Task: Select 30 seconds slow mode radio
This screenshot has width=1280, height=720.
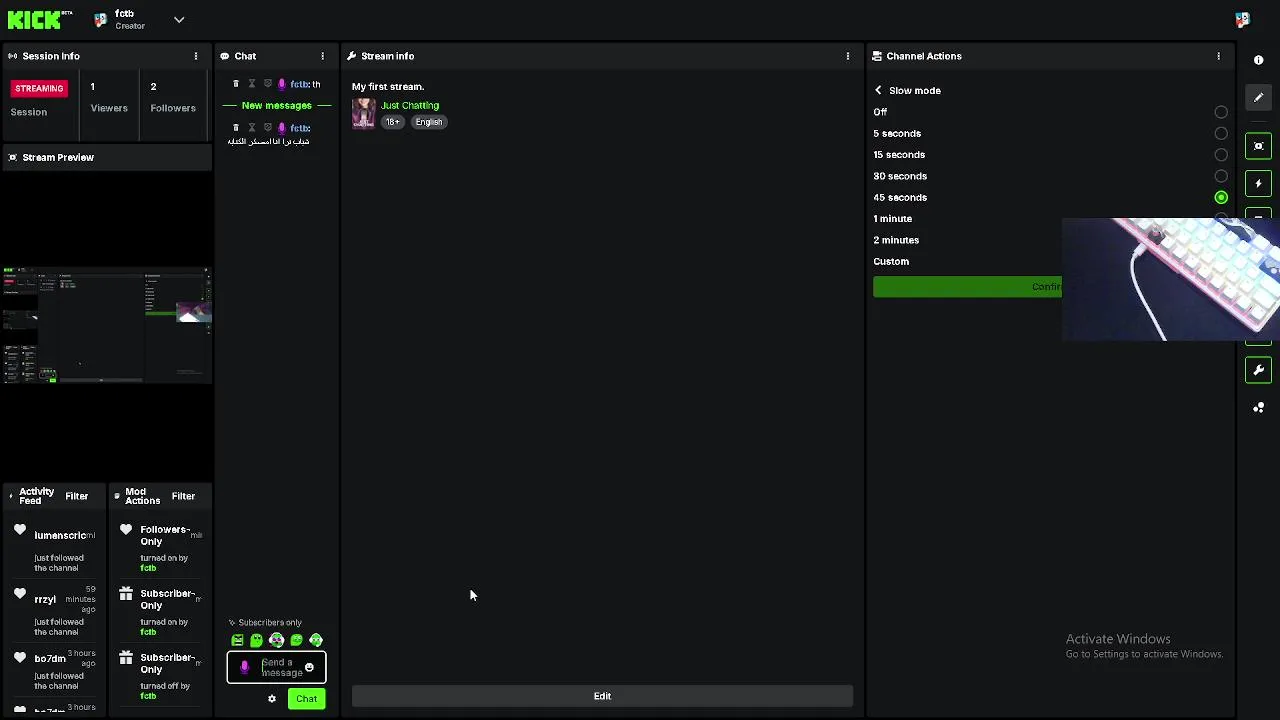Action: (1221, 176)
